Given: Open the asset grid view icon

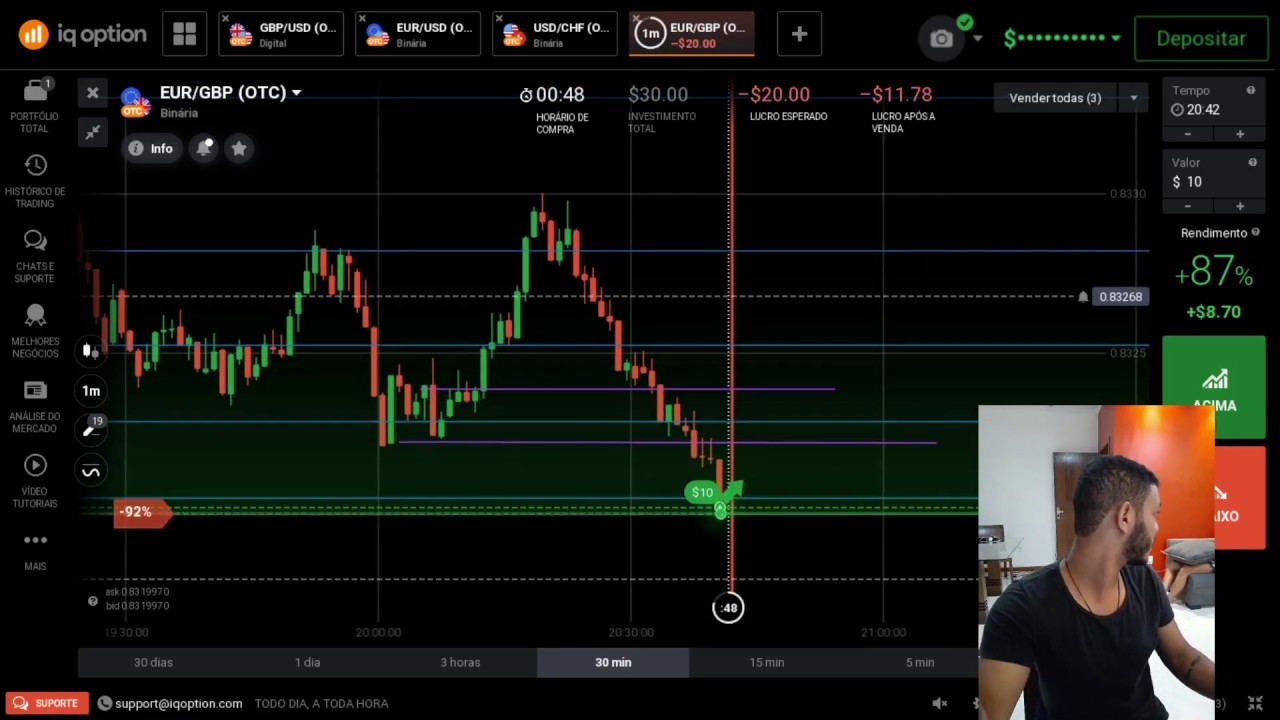Looking at the screenshot, I should tap(184, 34).
